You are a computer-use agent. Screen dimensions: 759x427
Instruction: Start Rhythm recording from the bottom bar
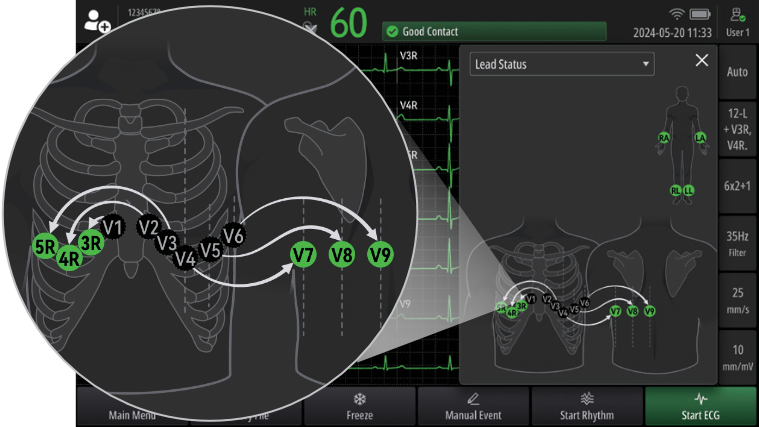tap(587, 406)
